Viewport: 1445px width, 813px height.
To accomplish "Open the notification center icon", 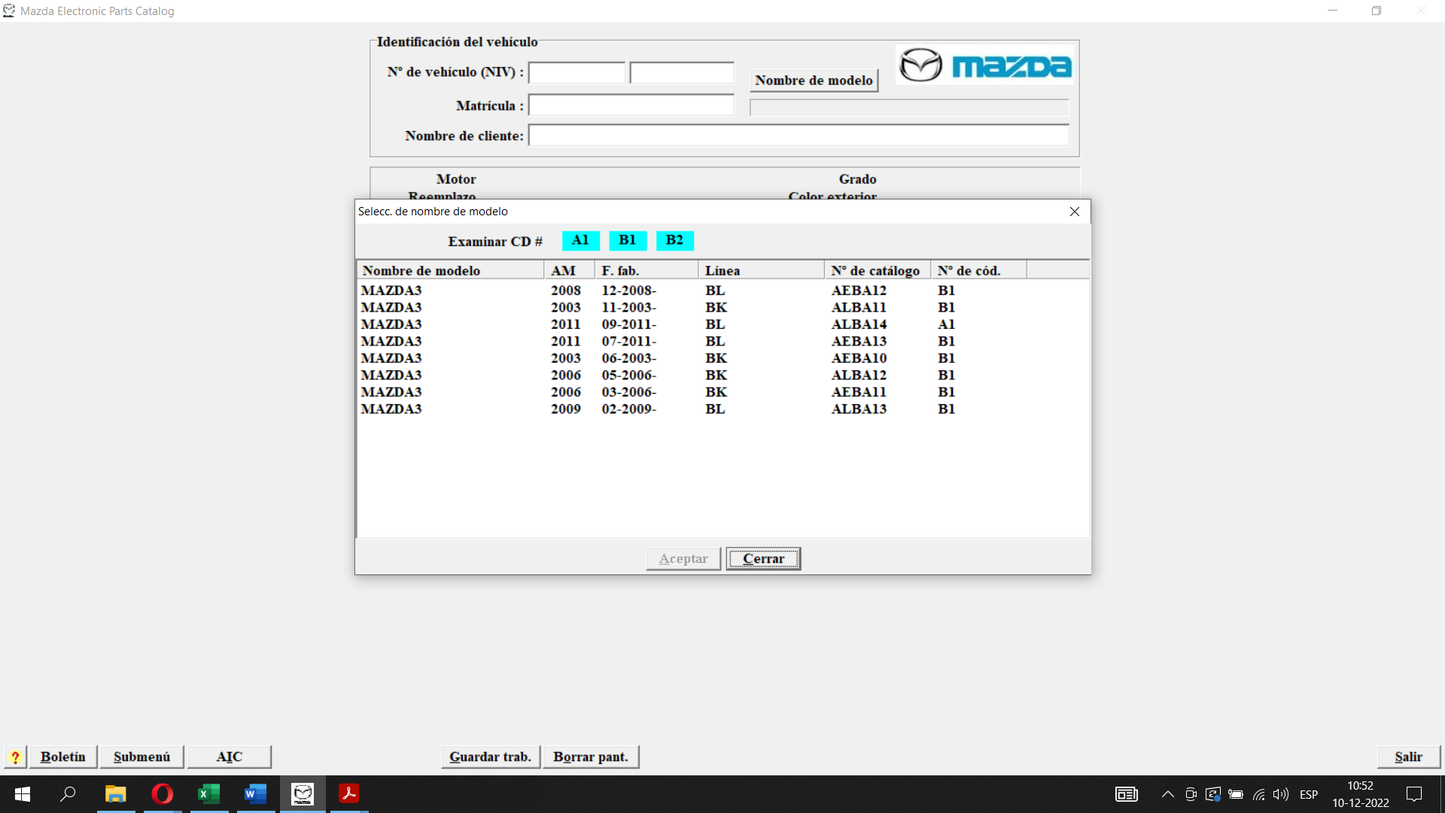I will [x=1414, y=794].
